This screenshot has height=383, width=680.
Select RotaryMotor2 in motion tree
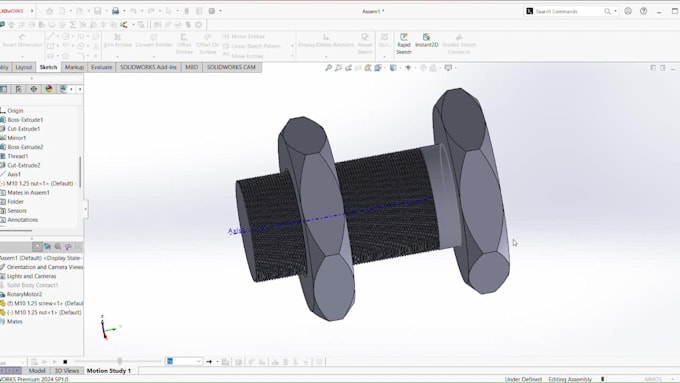click(25, 294)
